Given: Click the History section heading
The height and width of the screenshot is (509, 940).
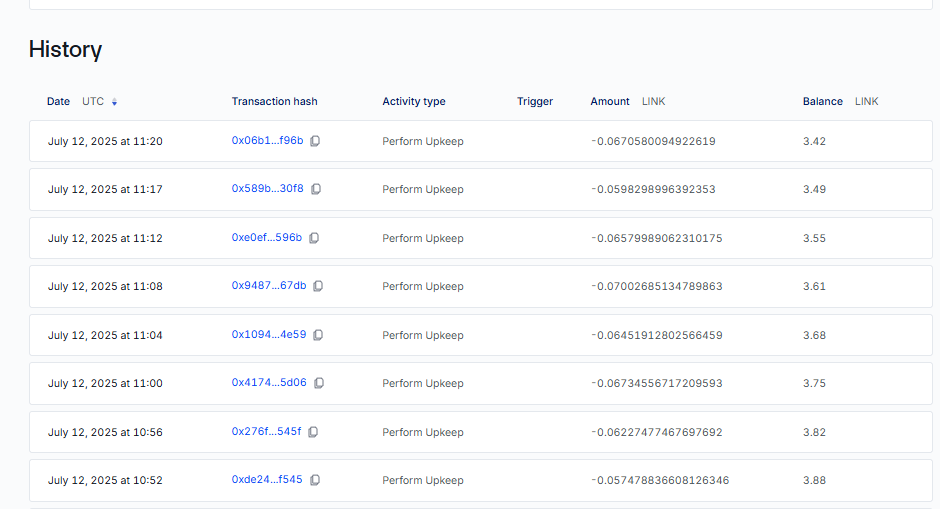Looking at the screenshot, I should 65,49.
